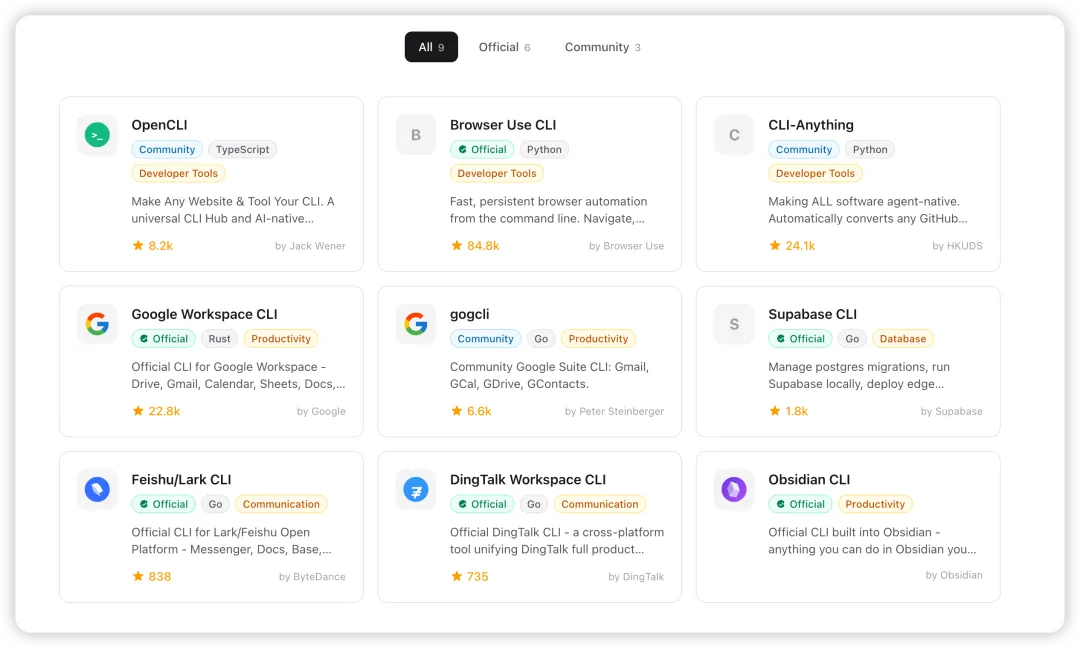Click the Supabase CLI letter S icon
This screenshot has width=1080, height=648.
point(734,324)
